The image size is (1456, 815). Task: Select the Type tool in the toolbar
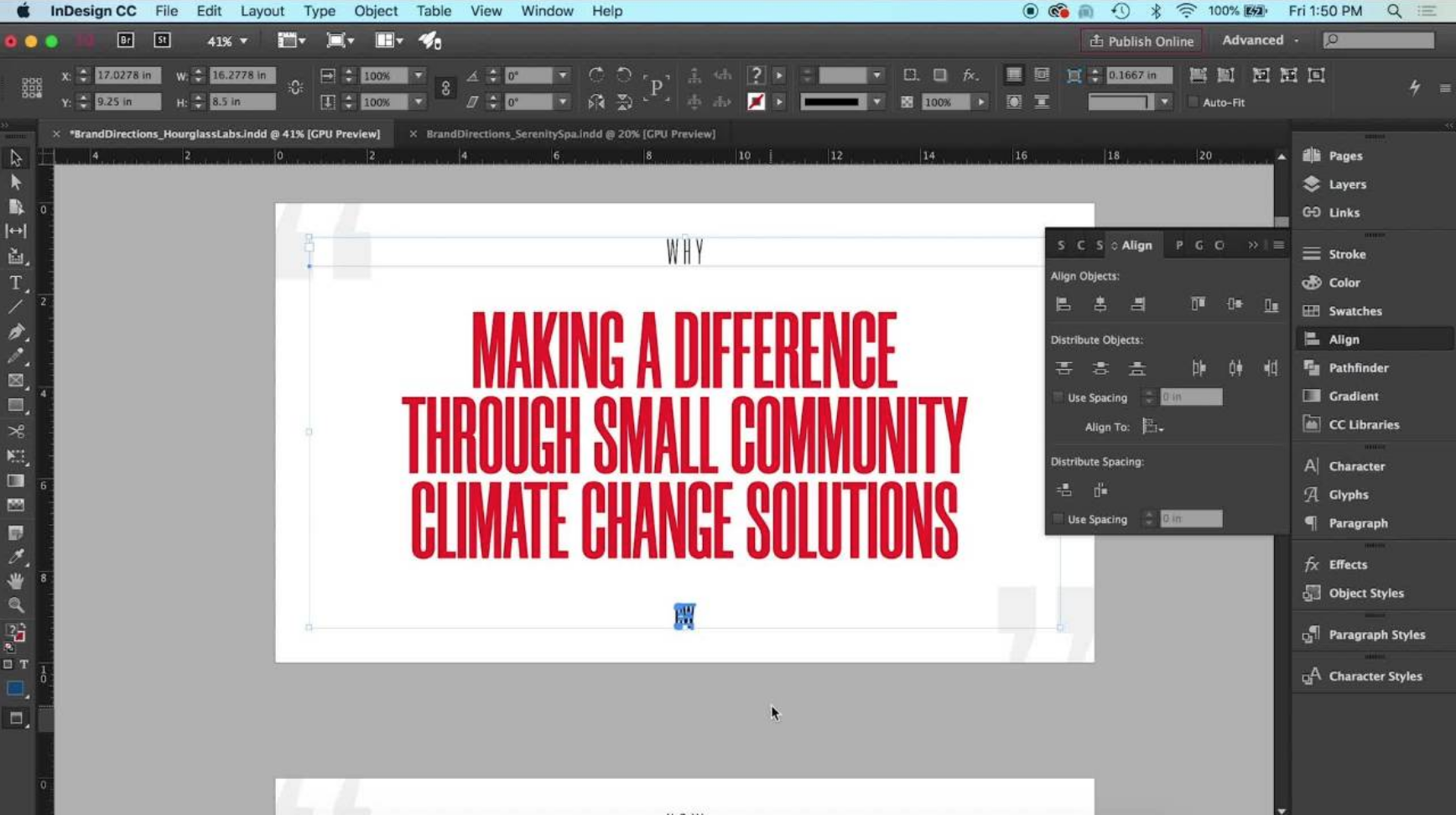[17, 283]
